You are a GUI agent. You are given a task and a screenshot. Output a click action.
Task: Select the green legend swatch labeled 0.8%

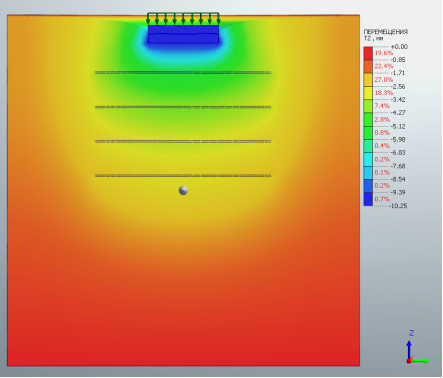[x=368, y=133]
